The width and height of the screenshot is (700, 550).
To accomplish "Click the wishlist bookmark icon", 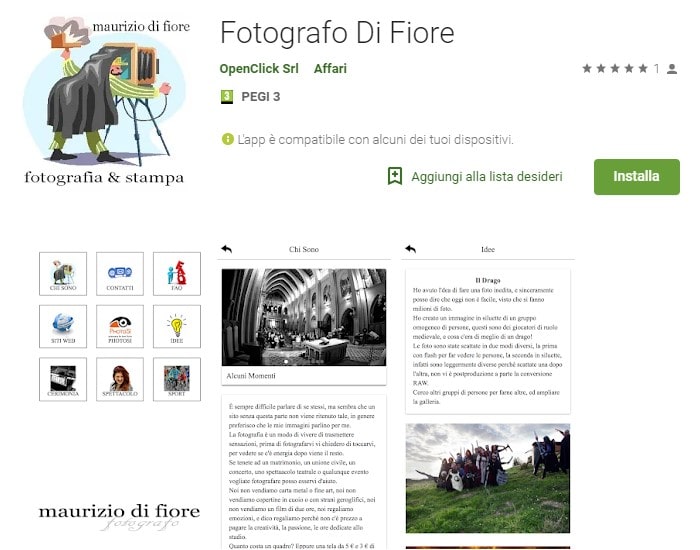I will (395, 176).
